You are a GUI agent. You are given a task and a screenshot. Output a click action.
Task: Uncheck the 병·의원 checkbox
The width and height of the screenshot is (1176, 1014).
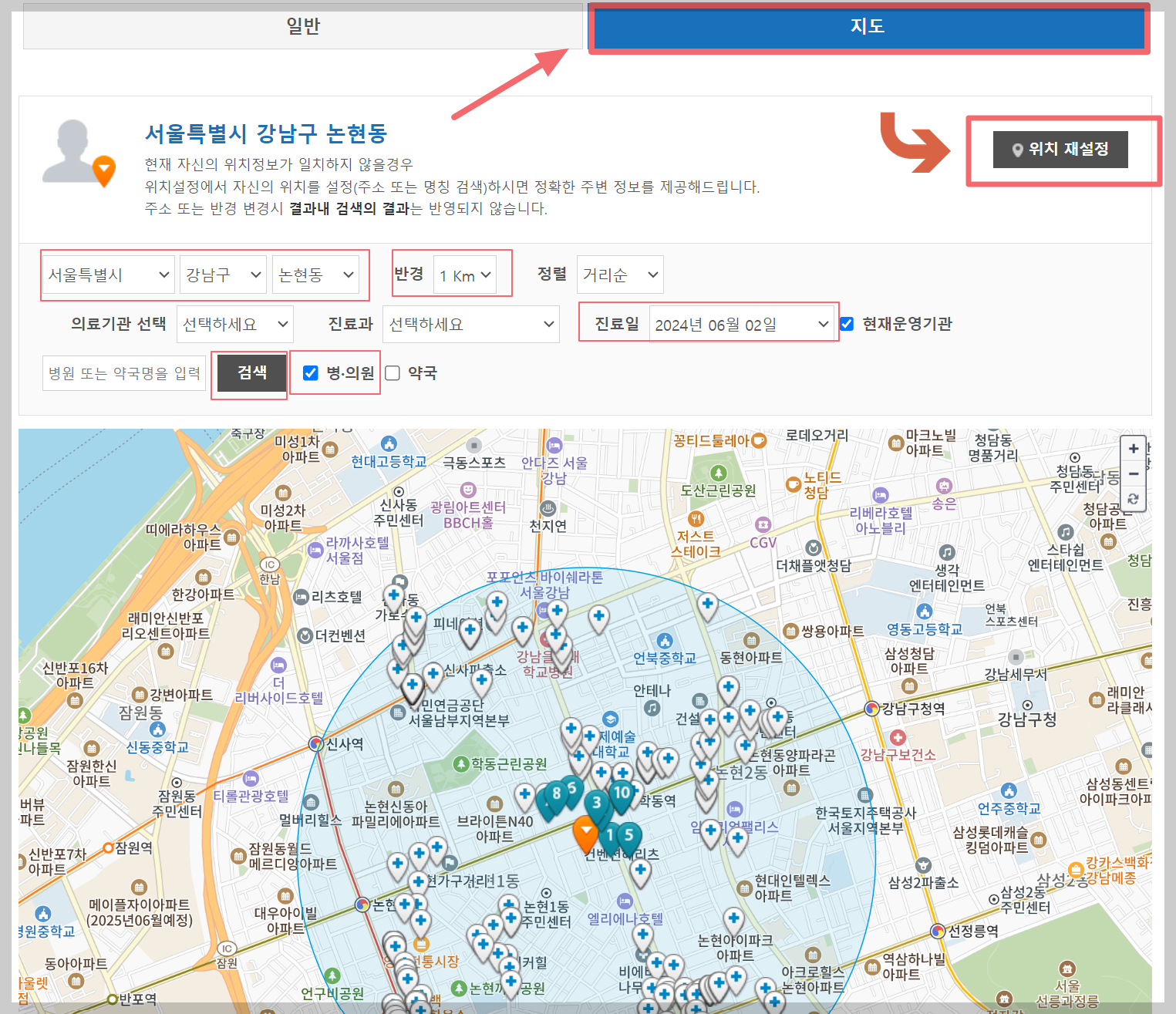pyautogui.click(x=311, y=373)
